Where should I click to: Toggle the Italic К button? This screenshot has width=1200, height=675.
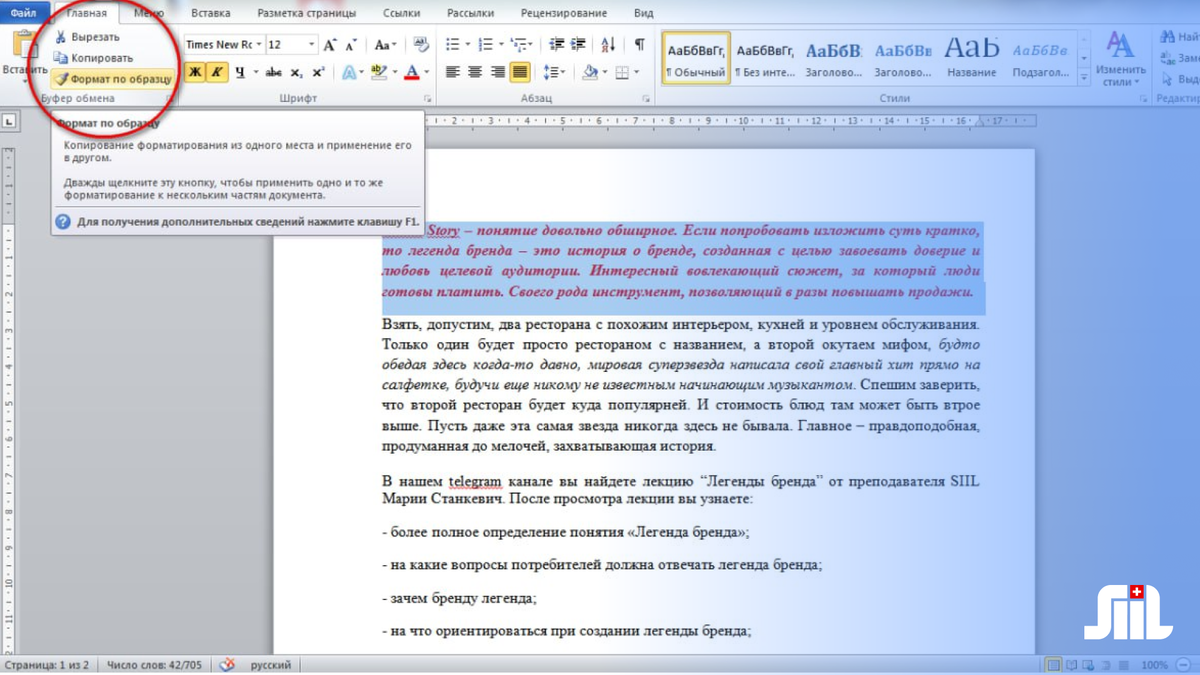coord(217,72)
